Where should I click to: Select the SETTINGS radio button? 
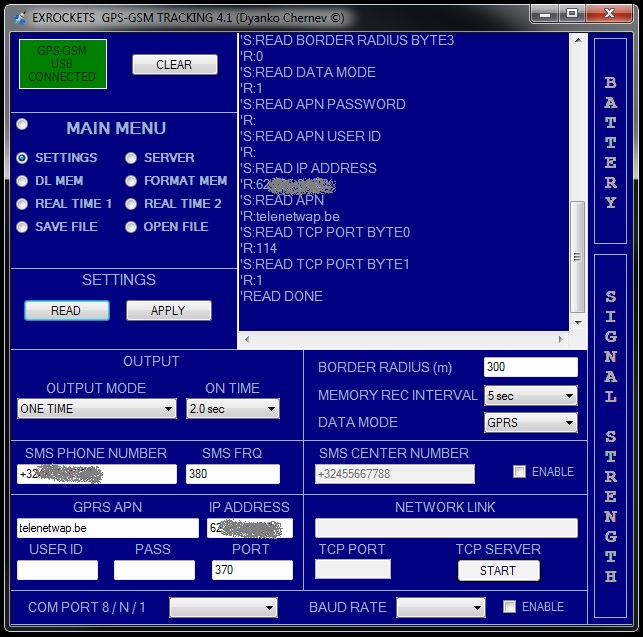tap(22, 158)
